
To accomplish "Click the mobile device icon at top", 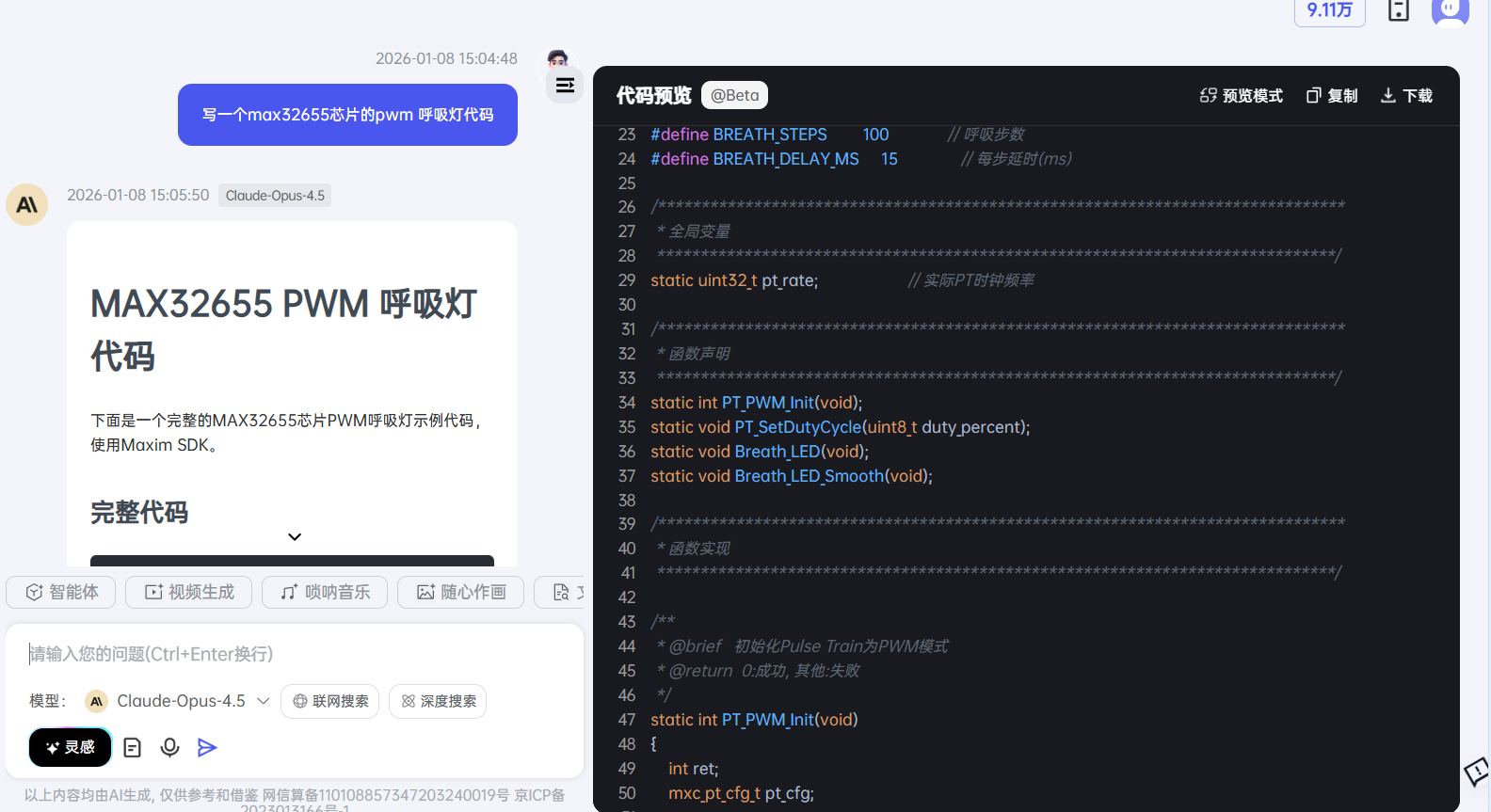I will click(x=1399, y=10).
